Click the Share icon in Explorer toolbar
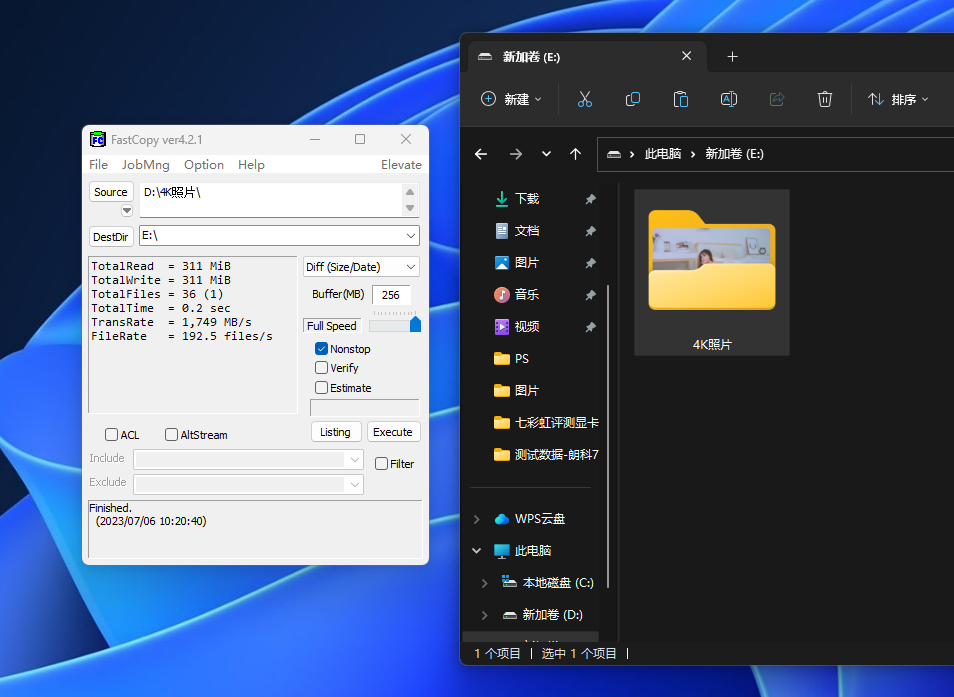954x697 pixels. (x=777, y=99)
